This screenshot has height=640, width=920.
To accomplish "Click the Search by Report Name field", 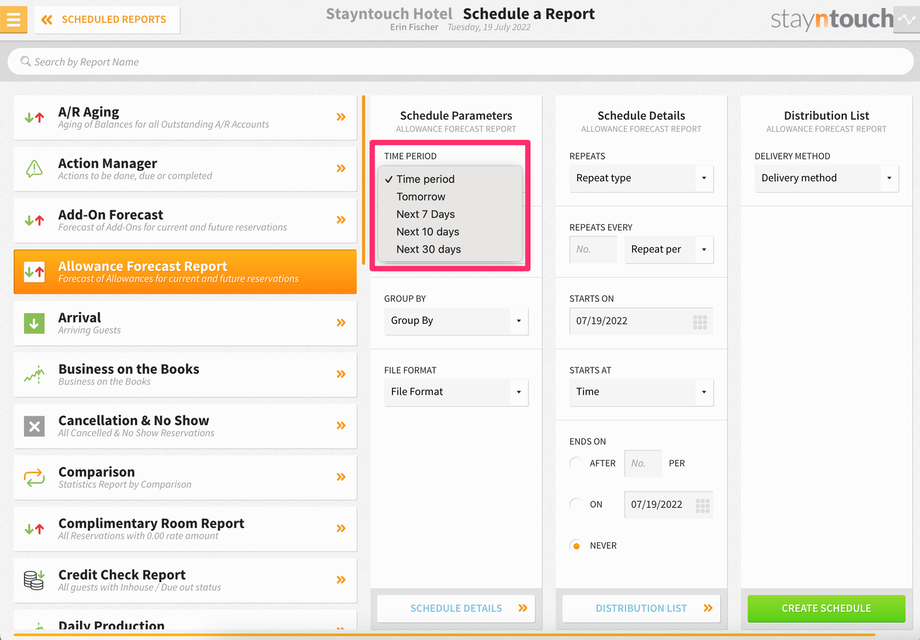I will 460,62.
